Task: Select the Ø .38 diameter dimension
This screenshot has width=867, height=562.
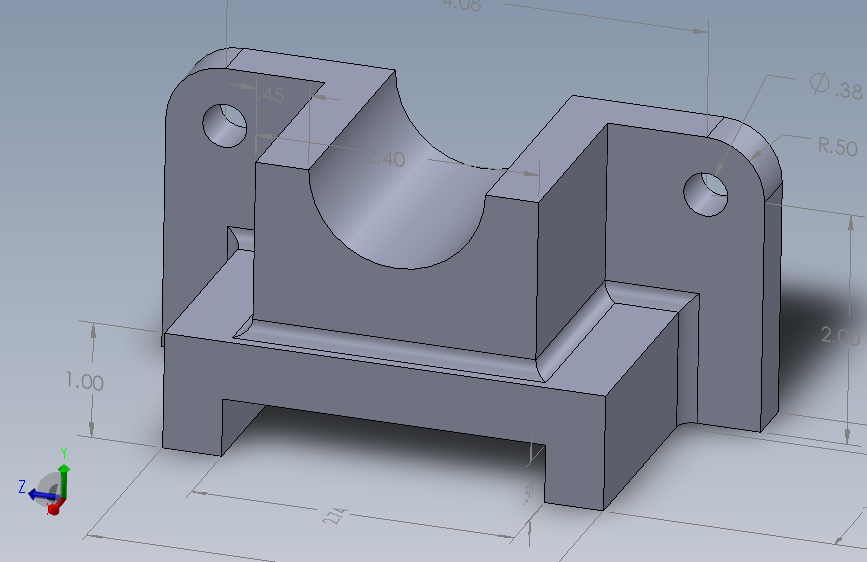Action: point(836,86)
